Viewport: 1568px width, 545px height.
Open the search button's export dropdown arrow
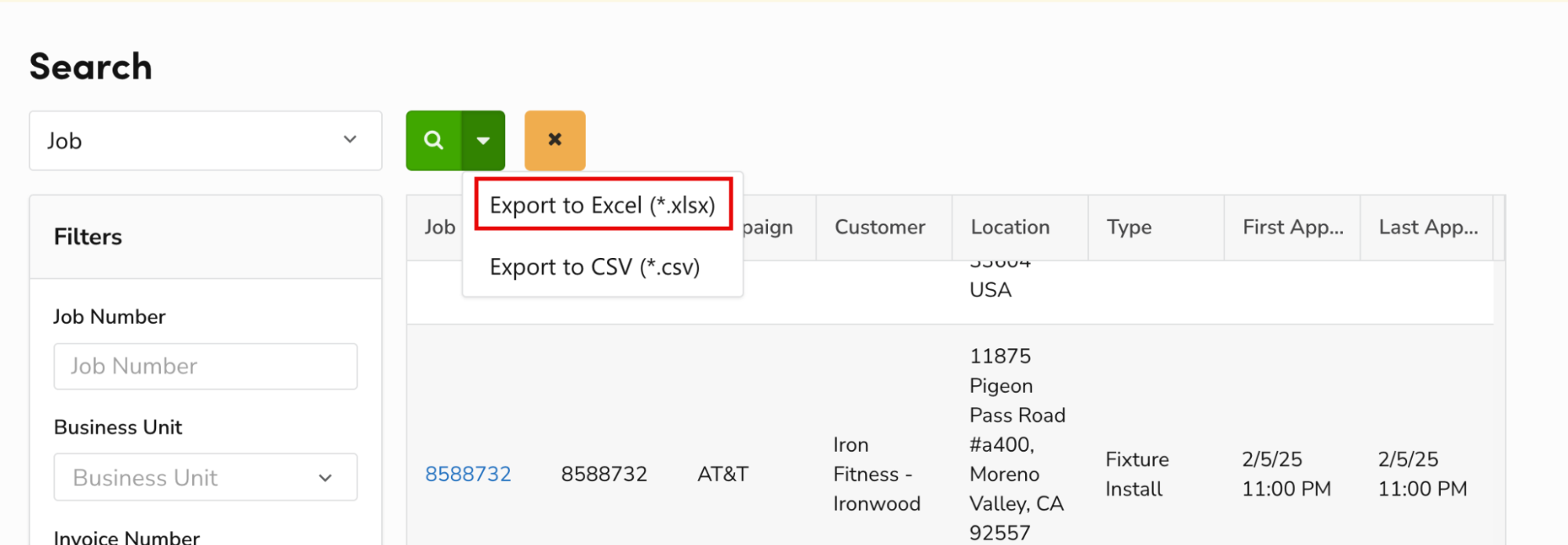pos(483,140)
